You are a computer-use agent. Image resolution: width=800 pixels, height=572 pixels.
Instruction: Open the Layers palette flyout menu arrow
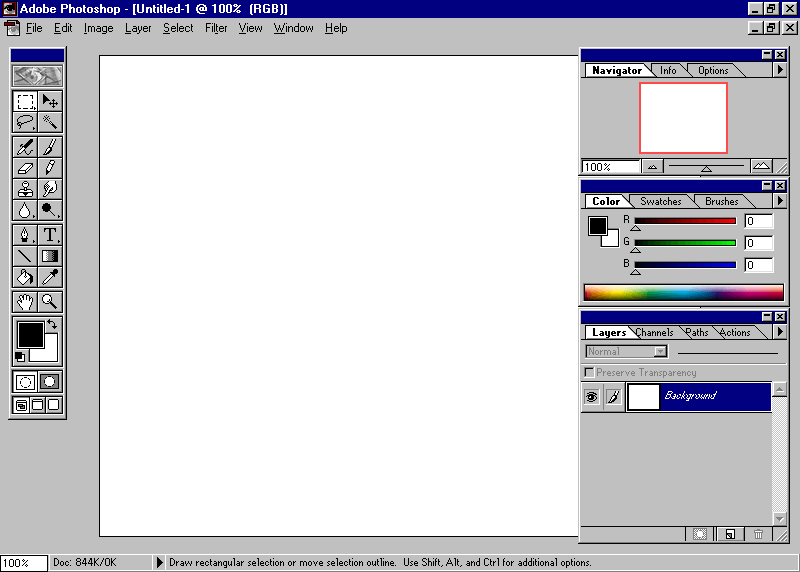780,332
